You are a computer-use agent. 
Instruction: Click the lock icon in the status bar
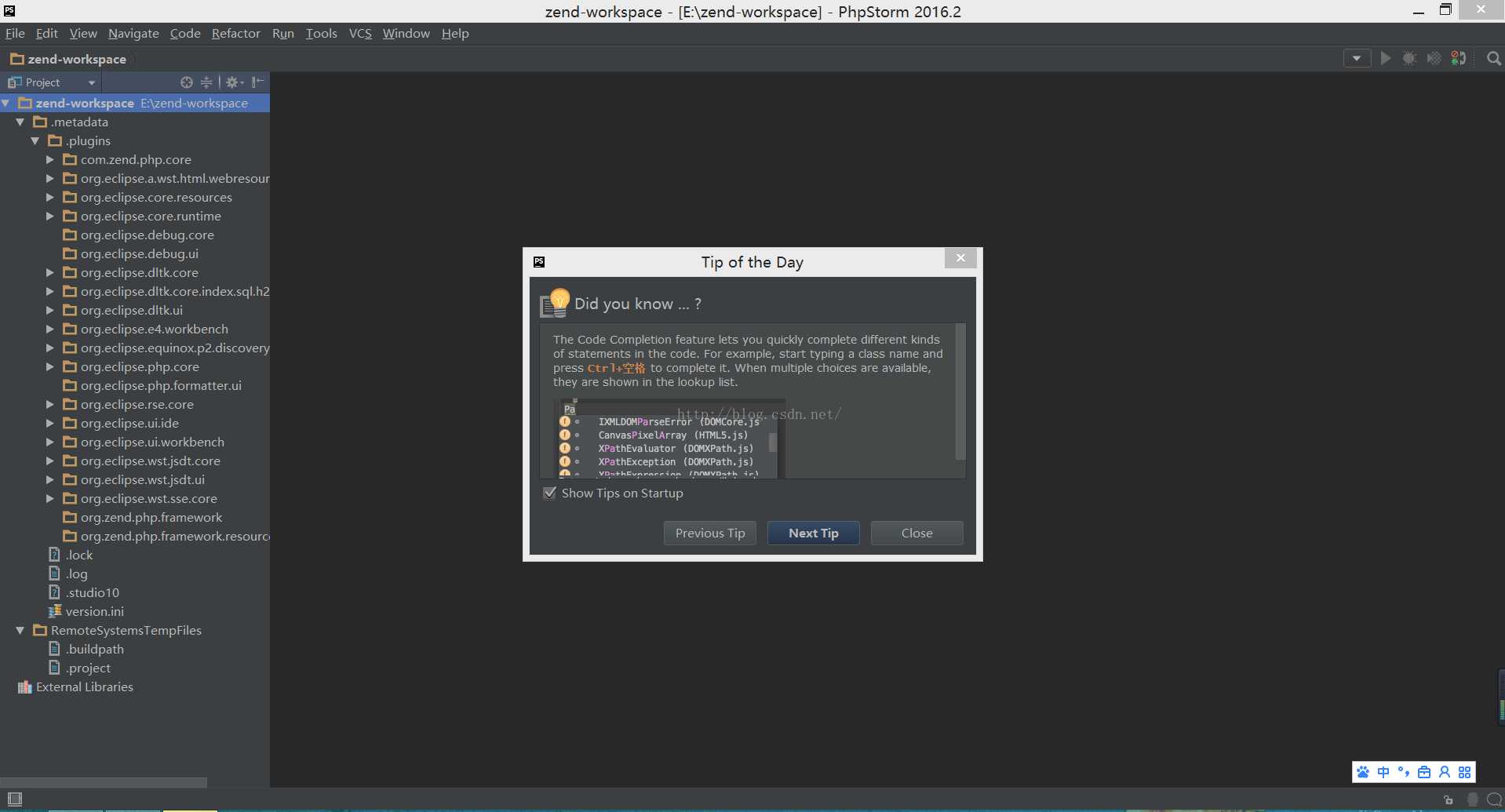[1449, 799]
